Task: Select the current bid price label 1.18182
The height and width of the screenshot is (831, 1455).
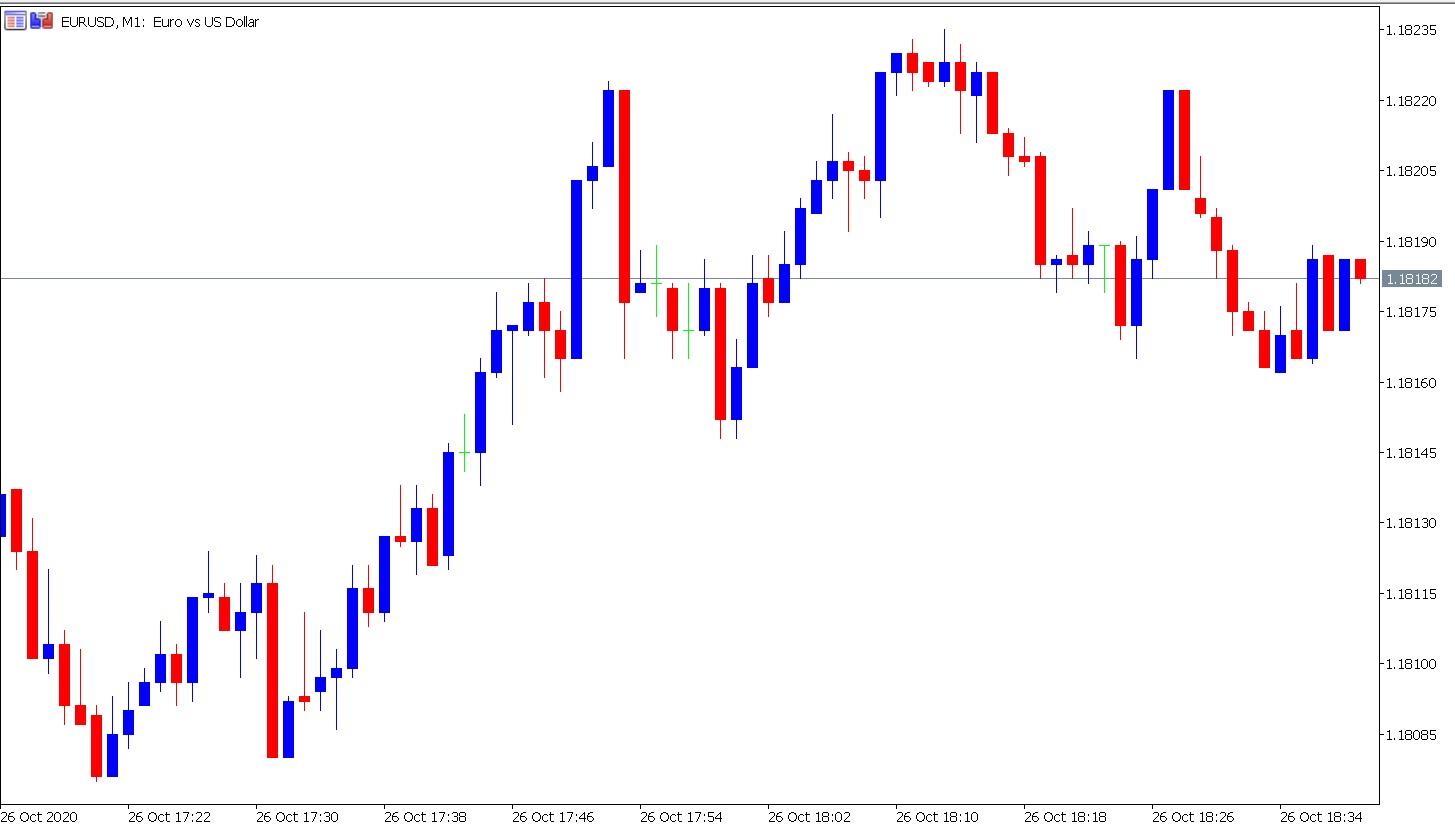Action: point(1411,279)
